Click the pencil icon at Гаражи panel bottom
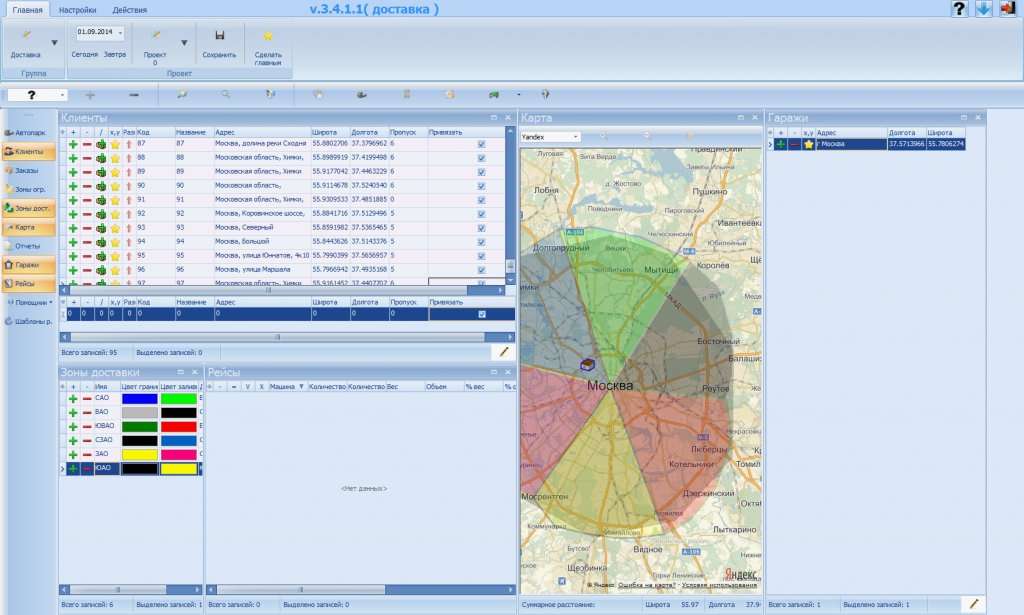1024x615 pixels. (x=974, y=604)
